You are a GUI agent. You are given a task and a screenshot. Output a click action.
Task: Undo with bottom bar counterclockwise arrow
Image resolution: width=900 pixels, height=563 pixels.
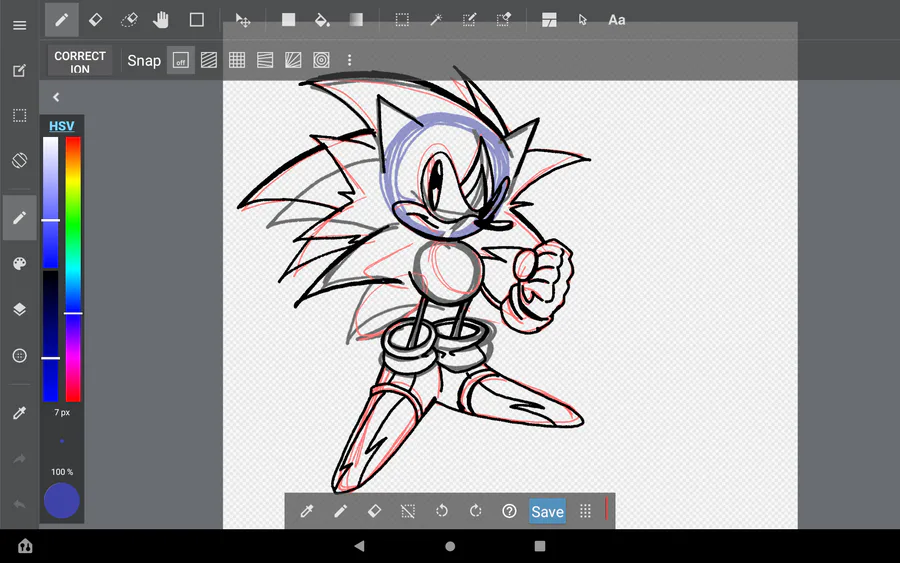[441, 511]
